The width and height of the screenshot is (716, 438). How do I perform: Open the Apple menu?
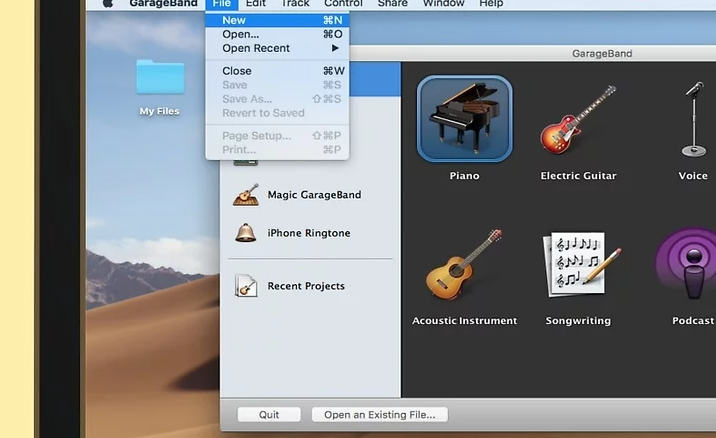108,4
